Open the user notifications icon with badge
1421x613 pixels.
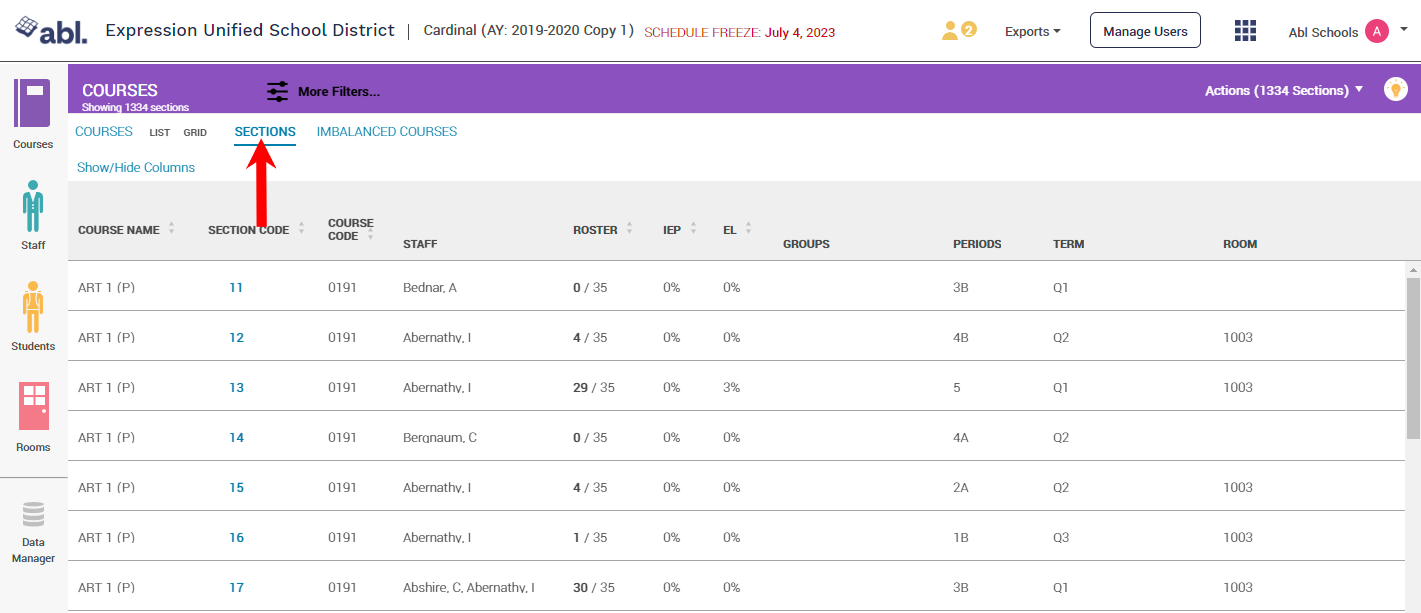(957, 31)
